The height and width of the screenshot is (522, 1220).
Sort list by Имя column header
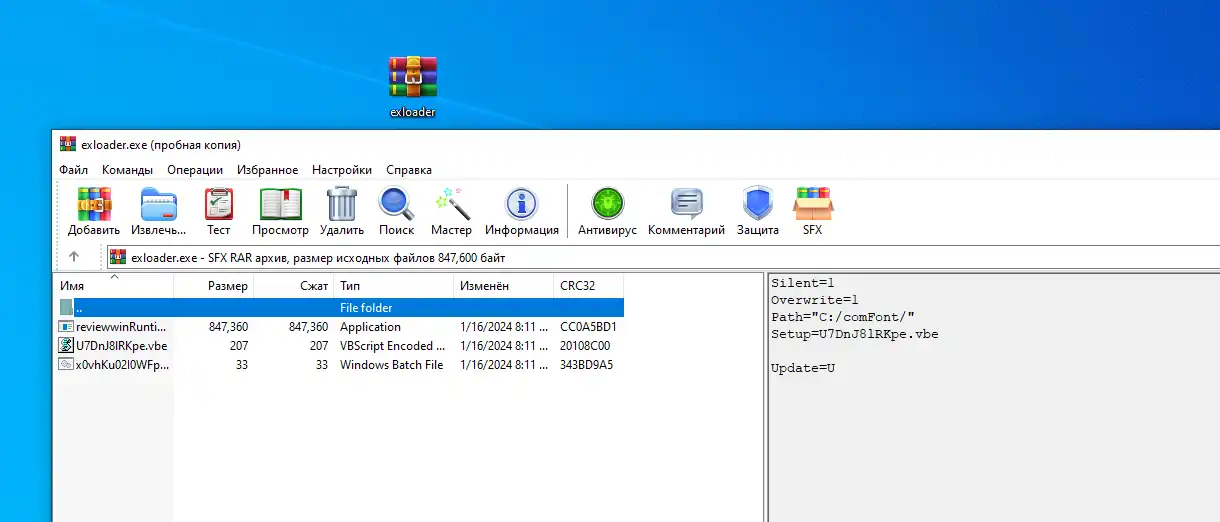[x=114, y=286]
